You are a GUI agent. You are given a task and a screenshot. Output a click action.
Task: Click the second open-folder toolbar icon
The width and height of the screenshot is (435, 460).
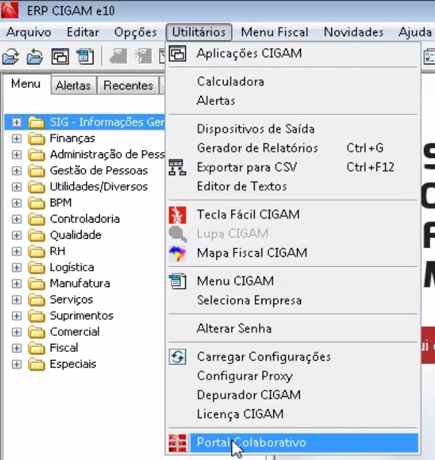[35, 56]
